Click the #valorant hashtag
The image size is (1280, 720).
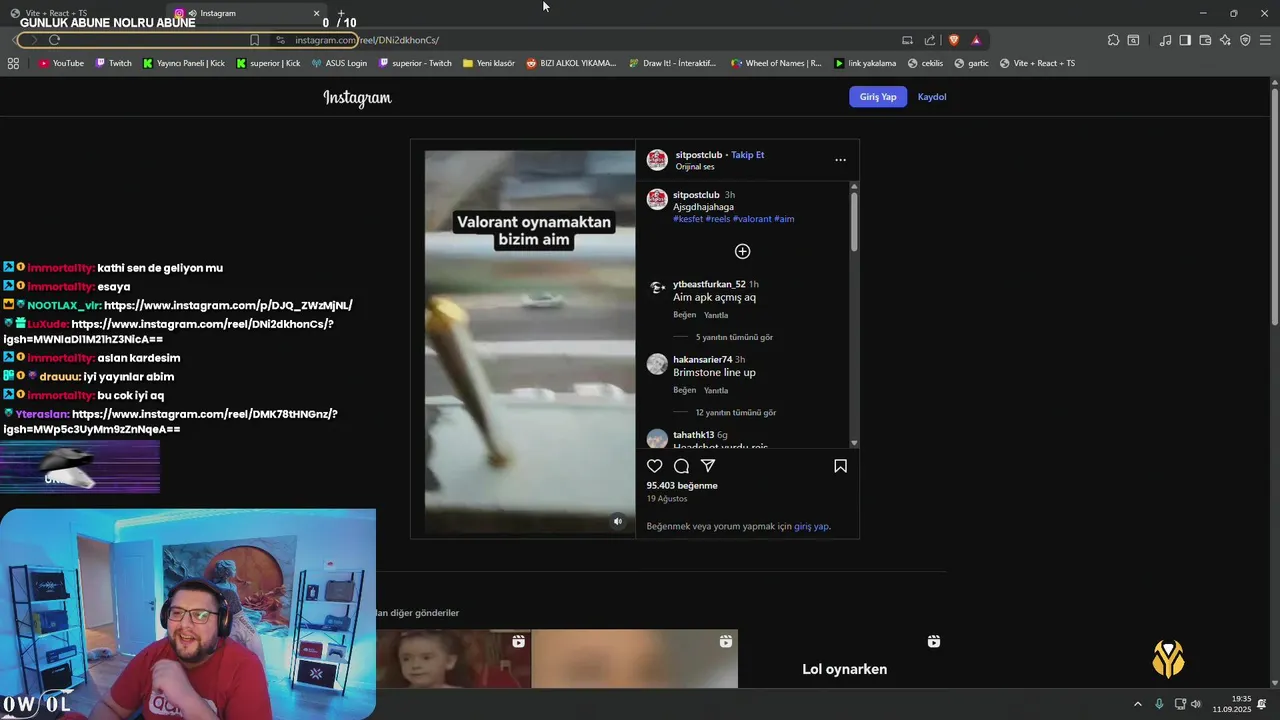(x=752, y=219)
